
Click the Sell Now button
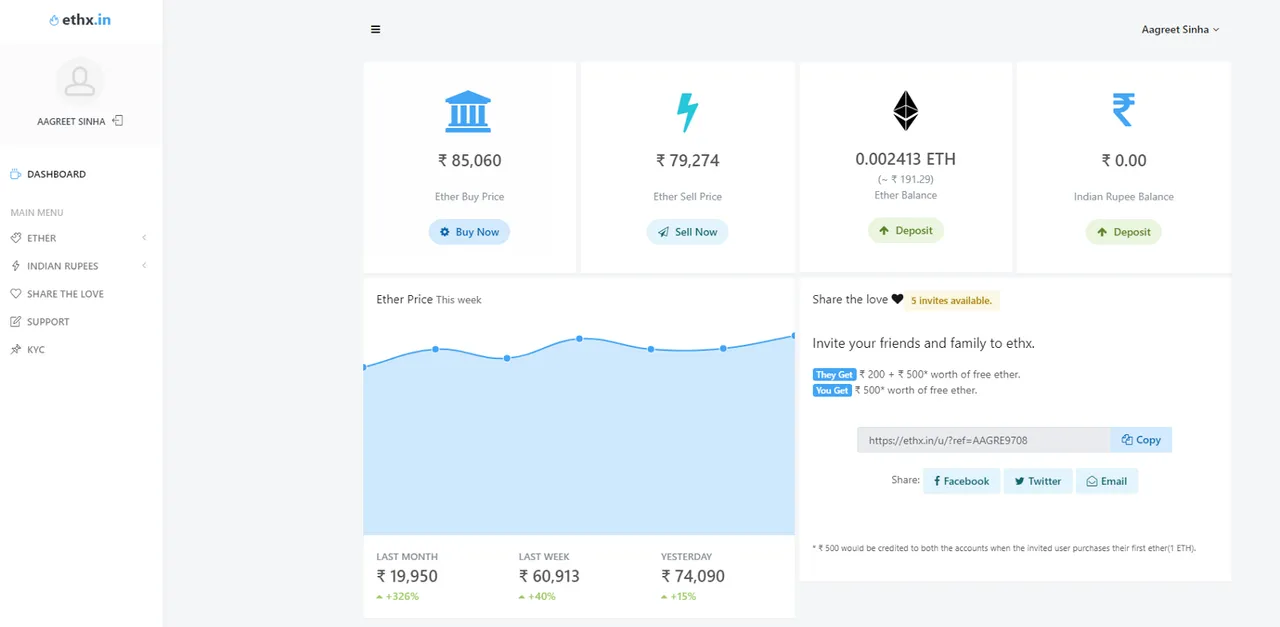[x=687, y=232]
